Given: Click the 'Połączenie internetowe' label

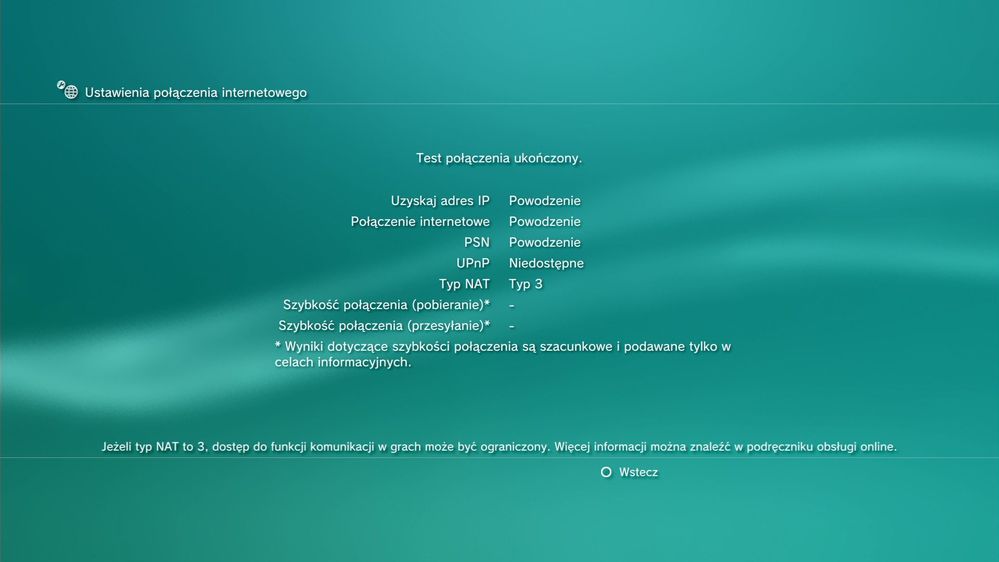Looking at the screenshot, I should click(x=420, y=222).
